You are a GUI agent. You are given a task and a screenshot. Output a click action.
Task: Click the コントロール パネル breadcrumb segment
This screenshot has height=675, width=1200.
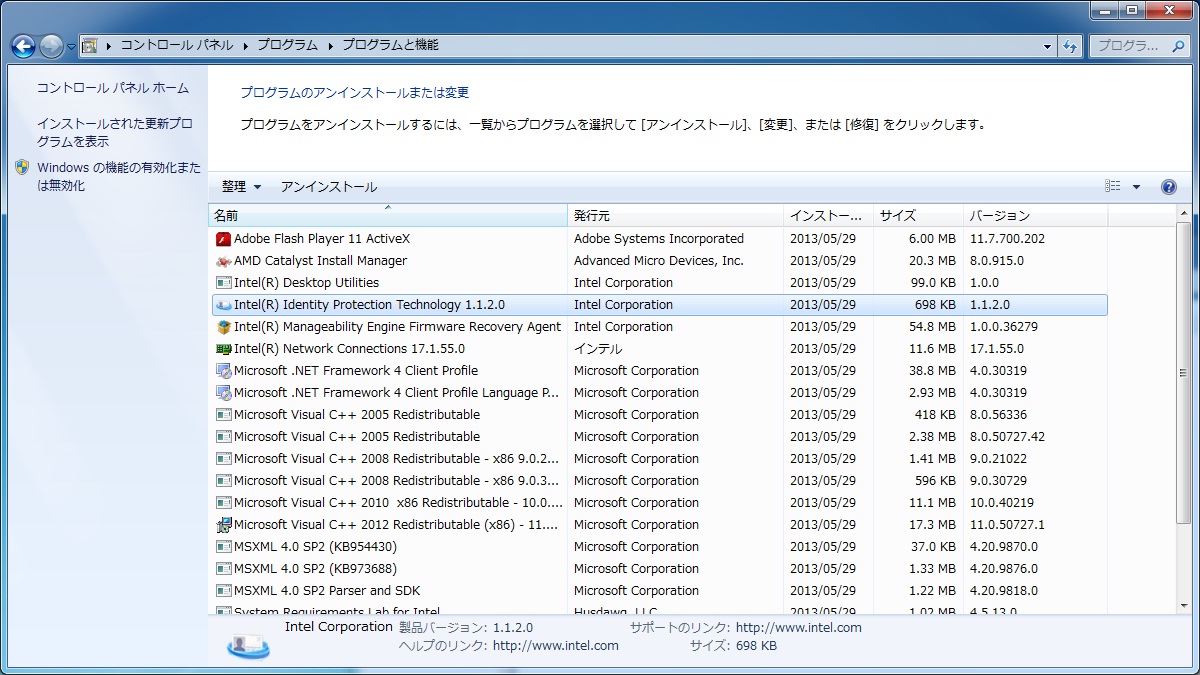click(x=177, y=45)
